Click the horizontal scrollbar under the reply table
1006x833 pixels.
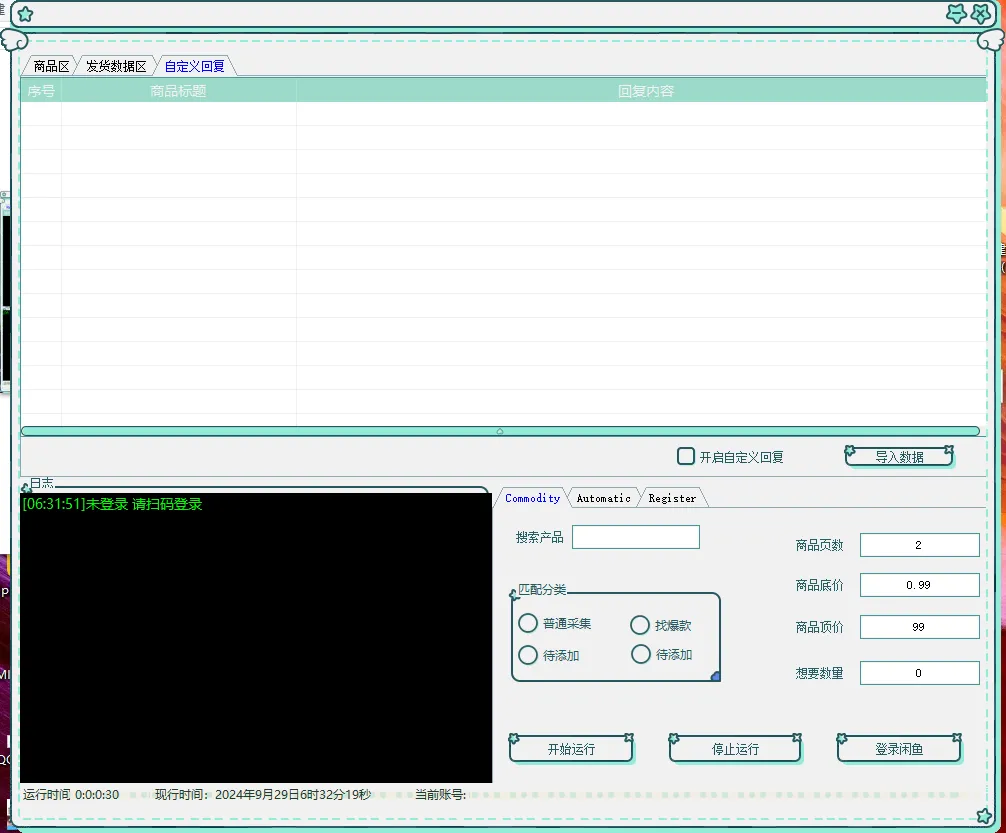pyautogui.click(x=500, y=431)
